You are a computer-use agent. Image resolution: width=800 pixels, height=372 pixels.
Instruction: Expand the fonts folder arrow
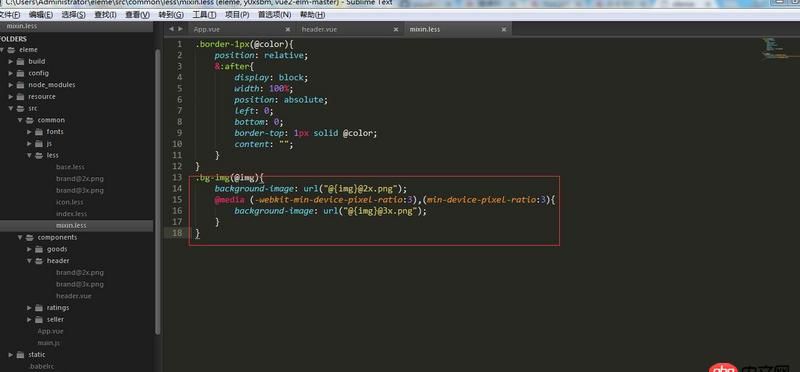pyautogui.click(x=30, y=132)
